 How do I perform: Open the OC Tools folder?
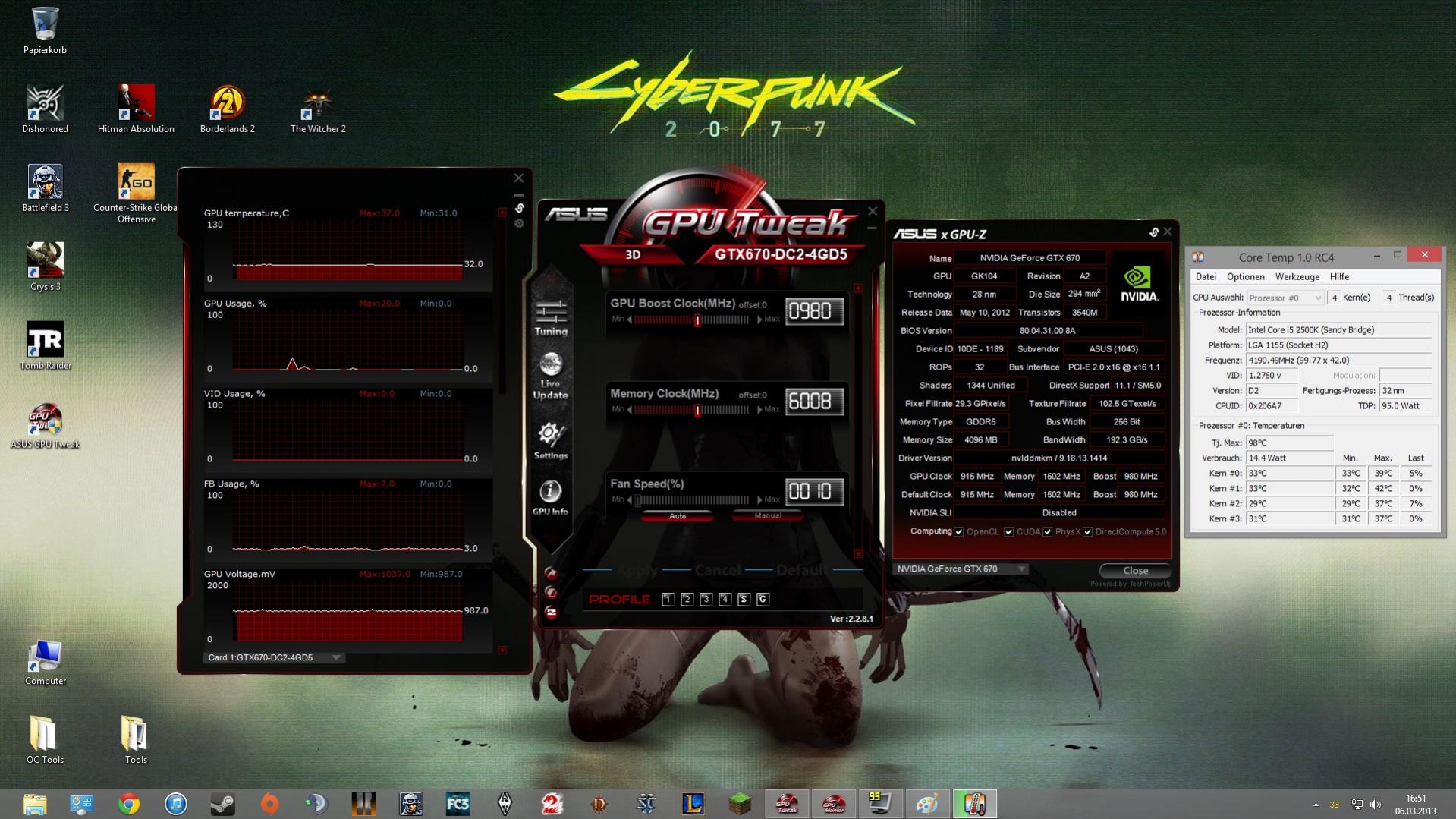45,740
